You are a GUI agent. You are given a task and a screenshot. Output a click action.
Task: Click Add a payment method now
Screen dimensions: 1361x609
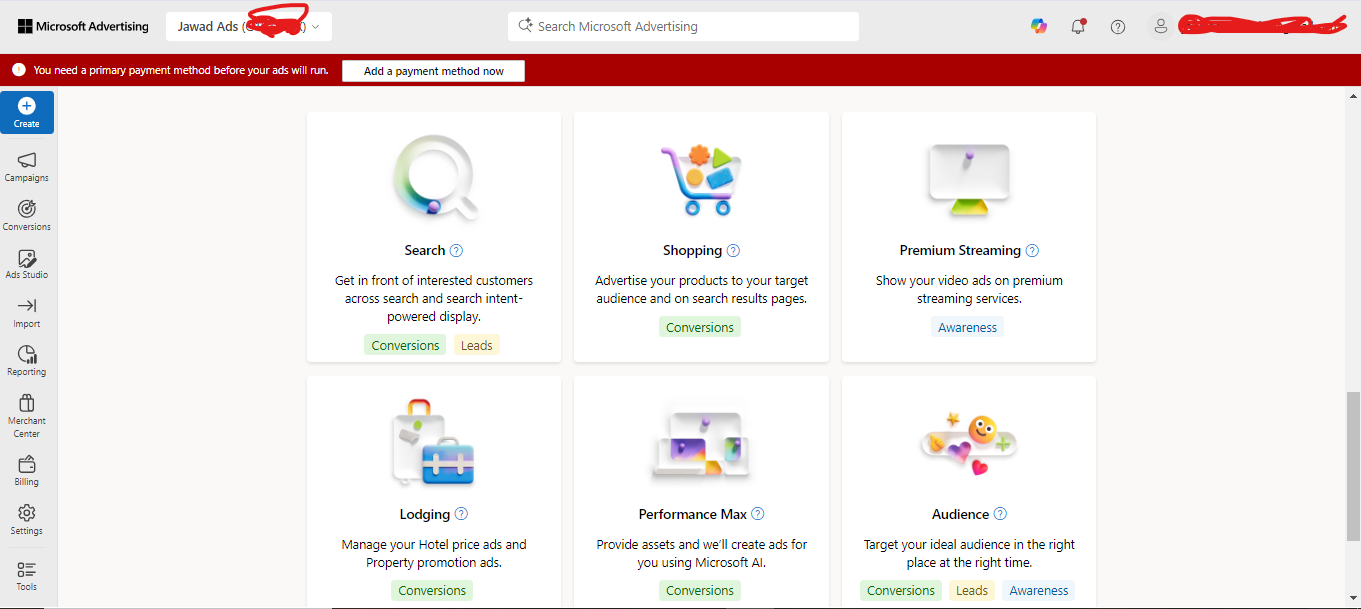[433, 71]
